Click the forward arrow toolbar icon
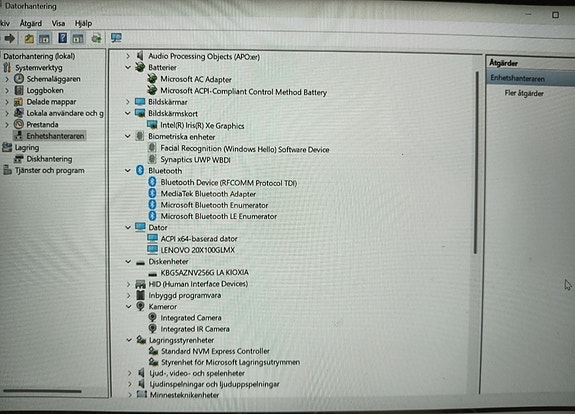Viewport: 575px width, 414px height. pos(10,38)
